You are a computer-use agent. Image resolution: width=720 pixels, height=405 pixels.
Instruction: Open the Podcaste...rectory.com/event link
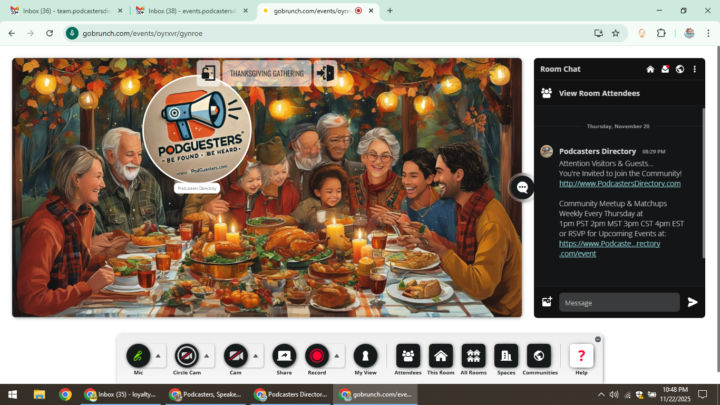[x=609, y=248]
